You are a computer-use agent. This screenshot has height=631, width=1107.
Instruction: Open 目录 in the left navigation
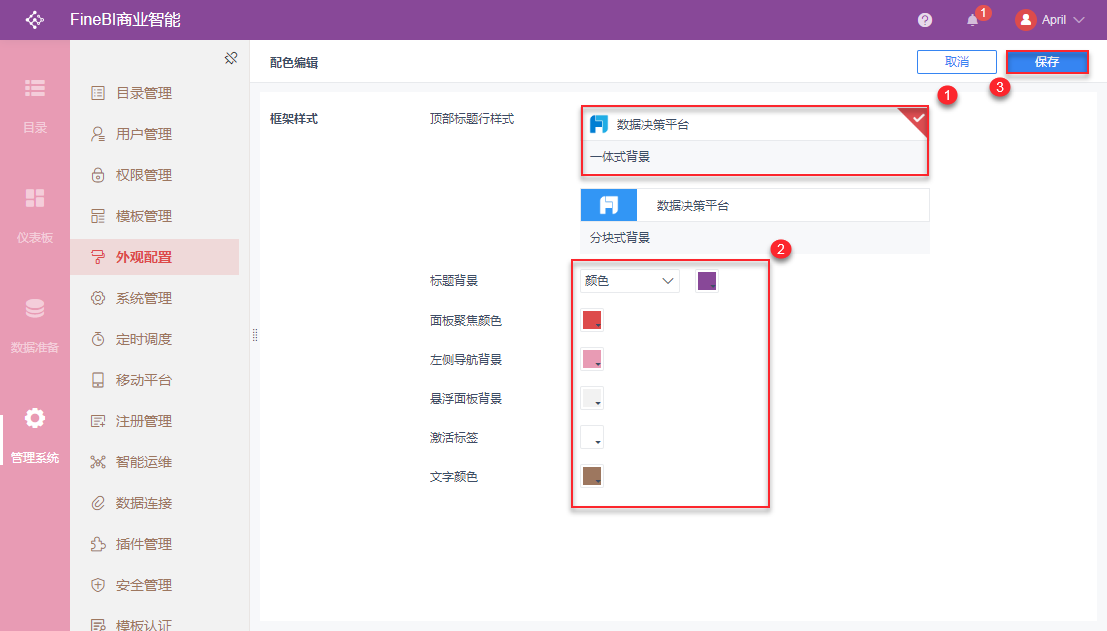coord(35,106)
